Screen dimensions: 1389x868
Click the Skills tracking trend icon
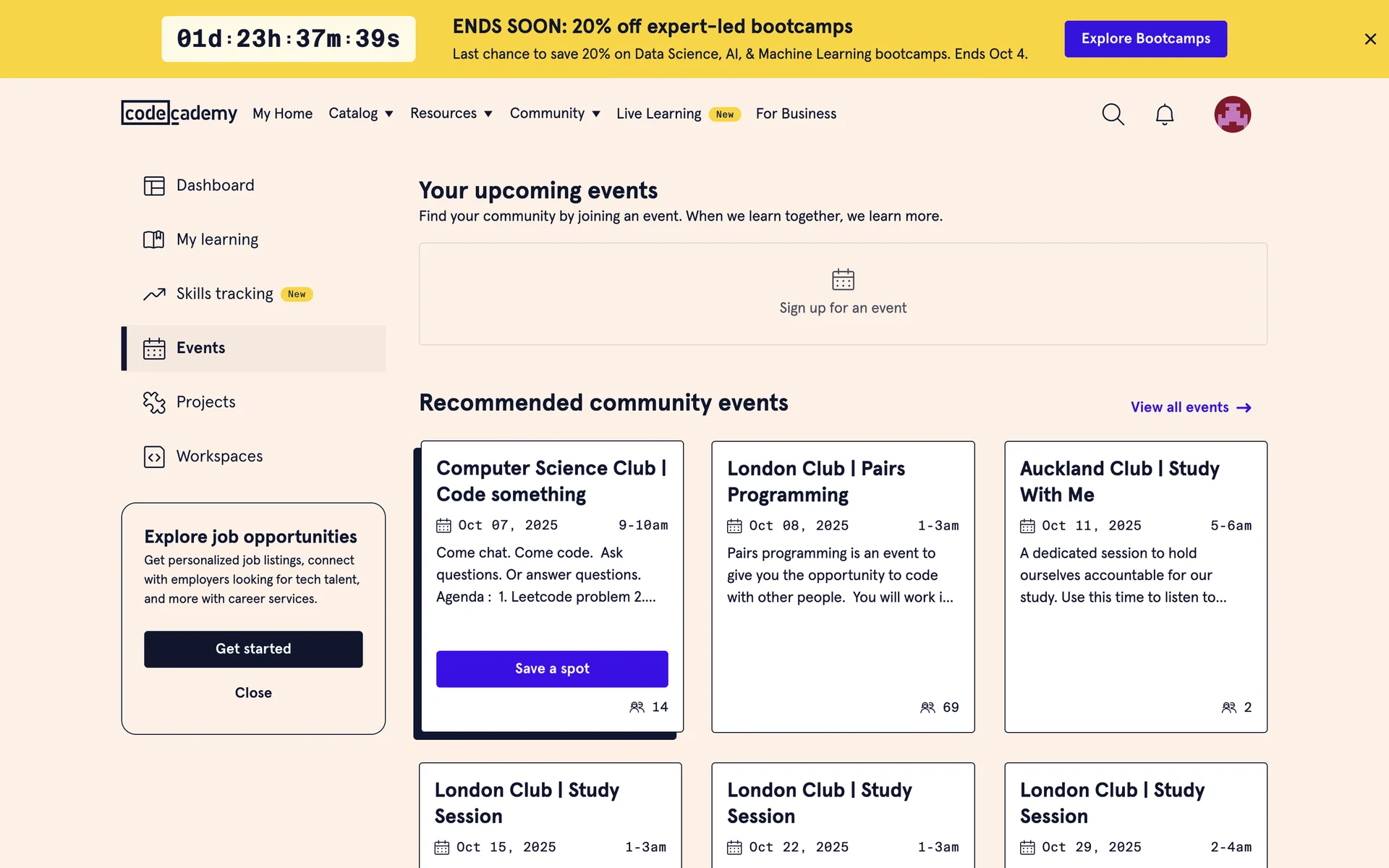154,294
